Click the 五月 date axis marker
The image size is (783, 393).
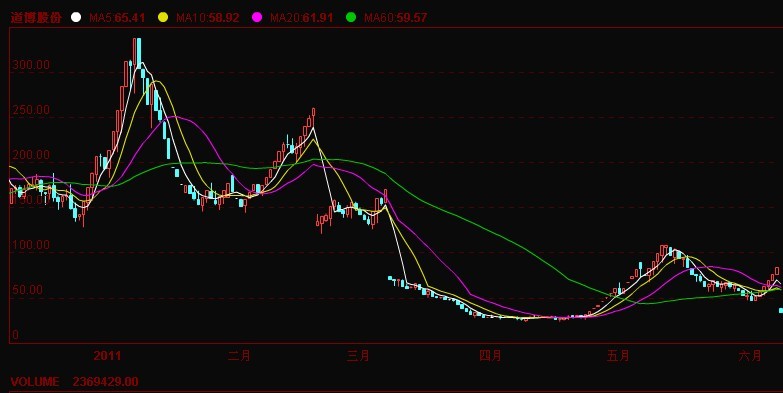coord(618,356)
